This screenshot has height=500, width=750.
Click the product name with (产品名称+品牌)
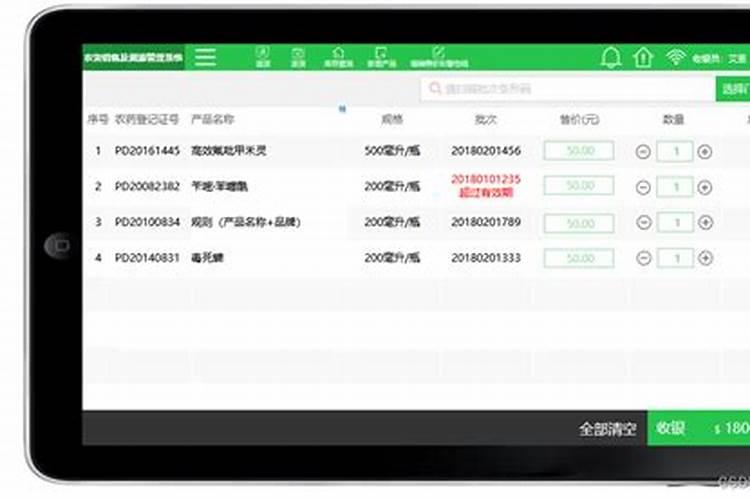pos(246,222)
